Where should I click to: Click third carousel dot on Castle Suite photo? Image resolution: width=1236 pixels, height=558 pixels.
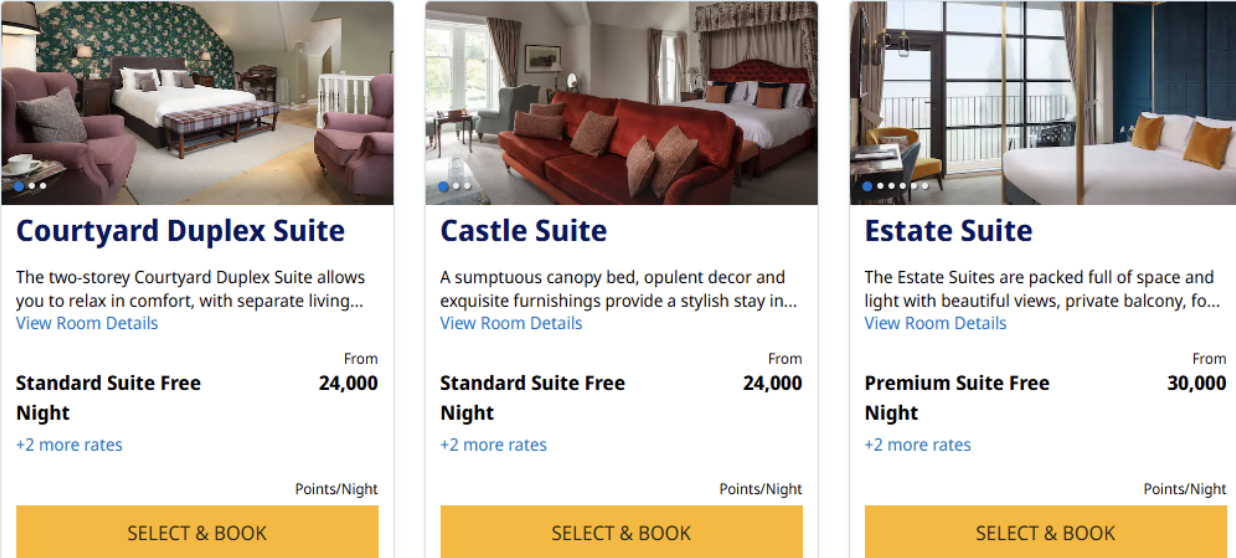[467, 186]
